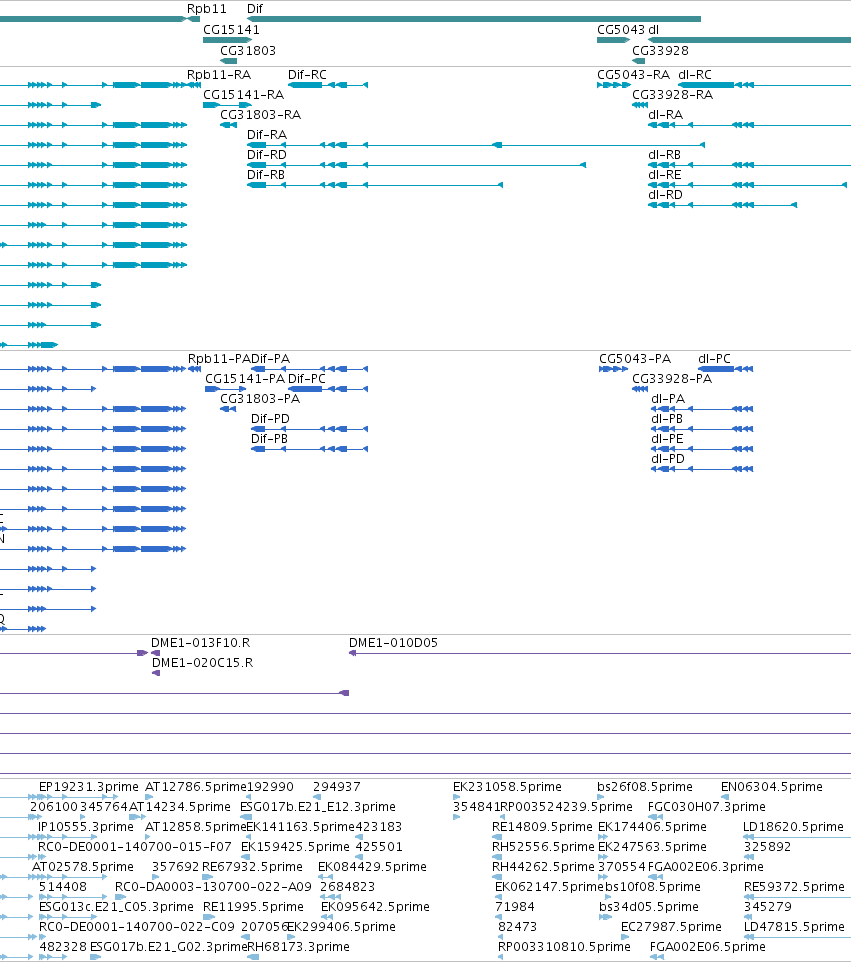Click the CG33928 gene label

(660, 50)
